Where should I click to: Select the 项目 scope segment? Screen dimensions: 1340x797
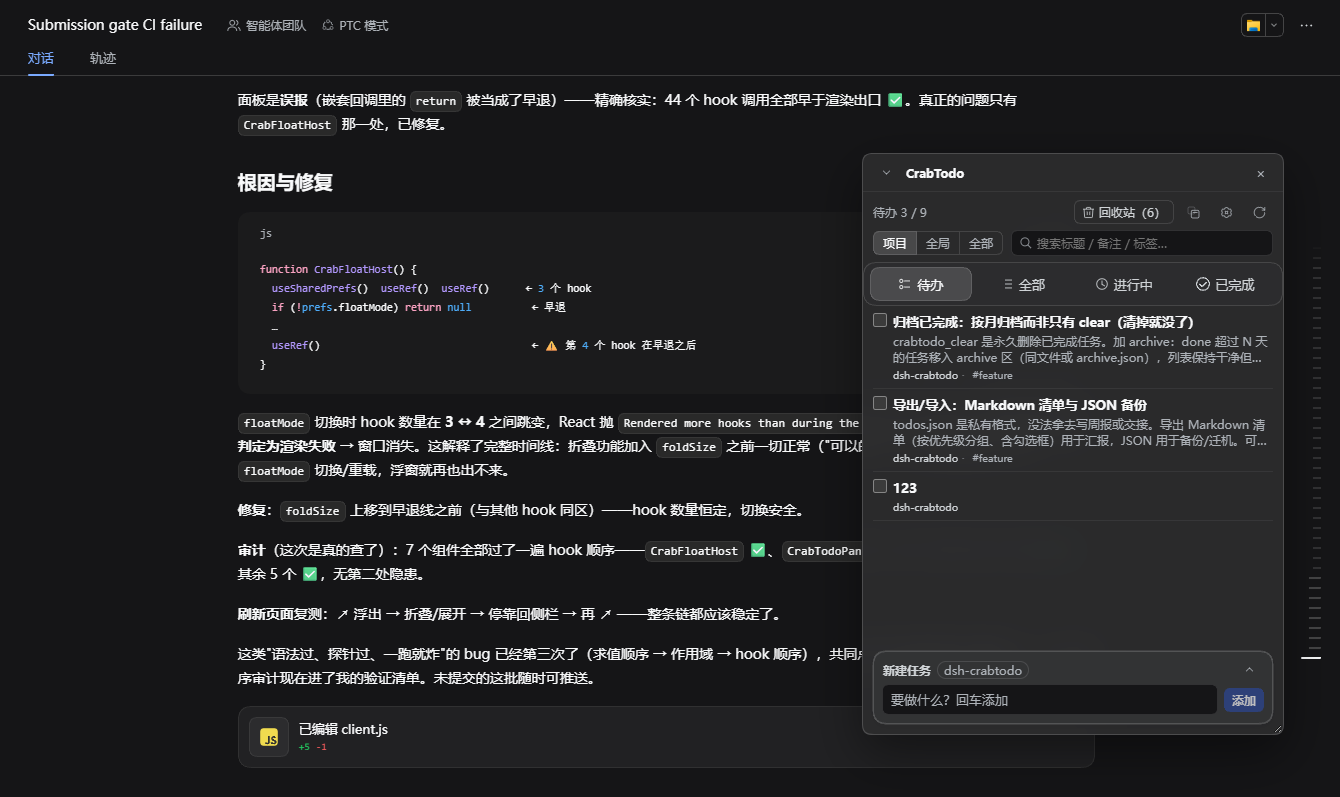click(895, 243)
